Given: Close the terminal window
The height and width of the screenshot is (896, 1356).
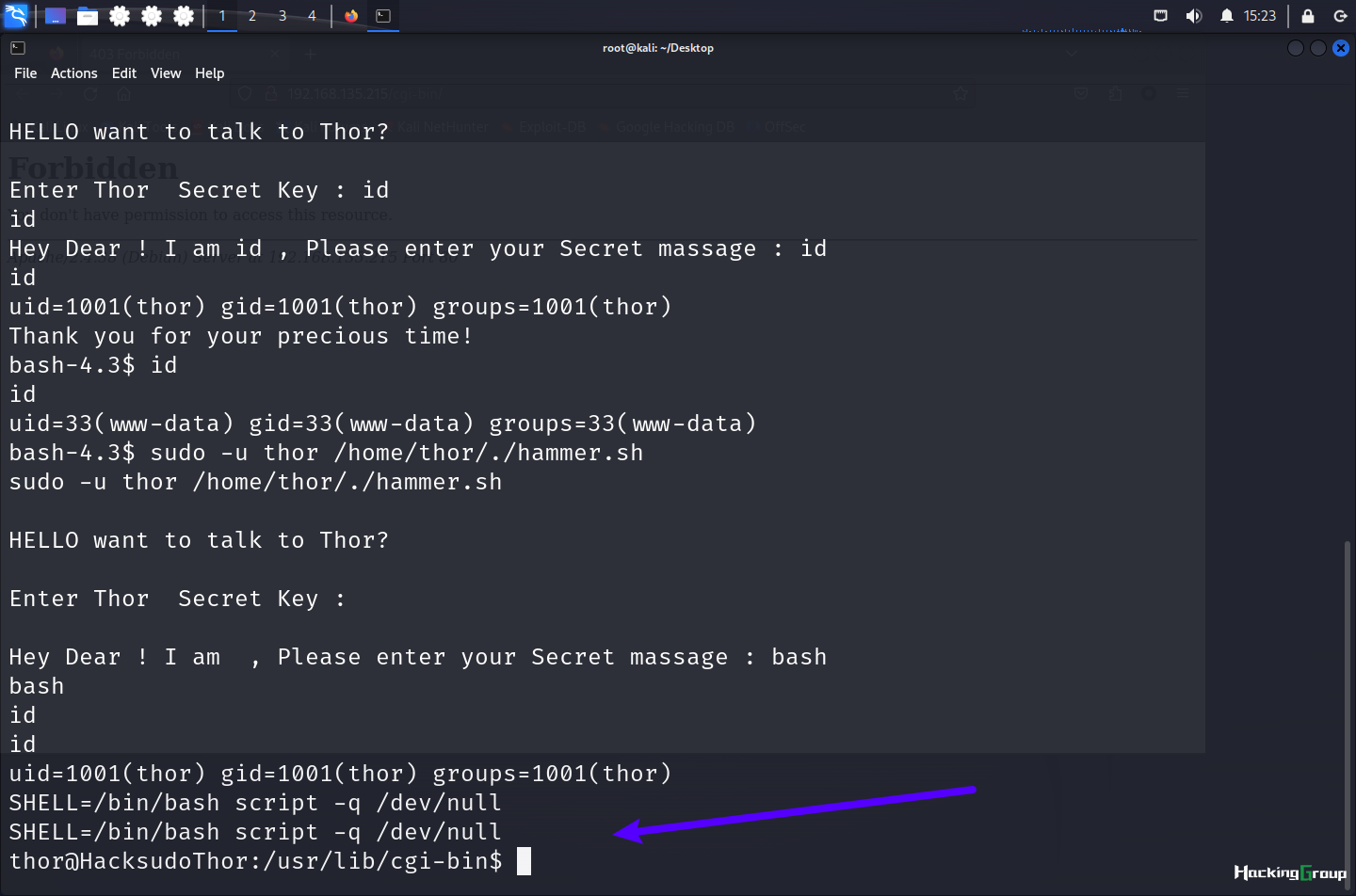Looking at the screenshot, I should click(x=1341, y=48).
